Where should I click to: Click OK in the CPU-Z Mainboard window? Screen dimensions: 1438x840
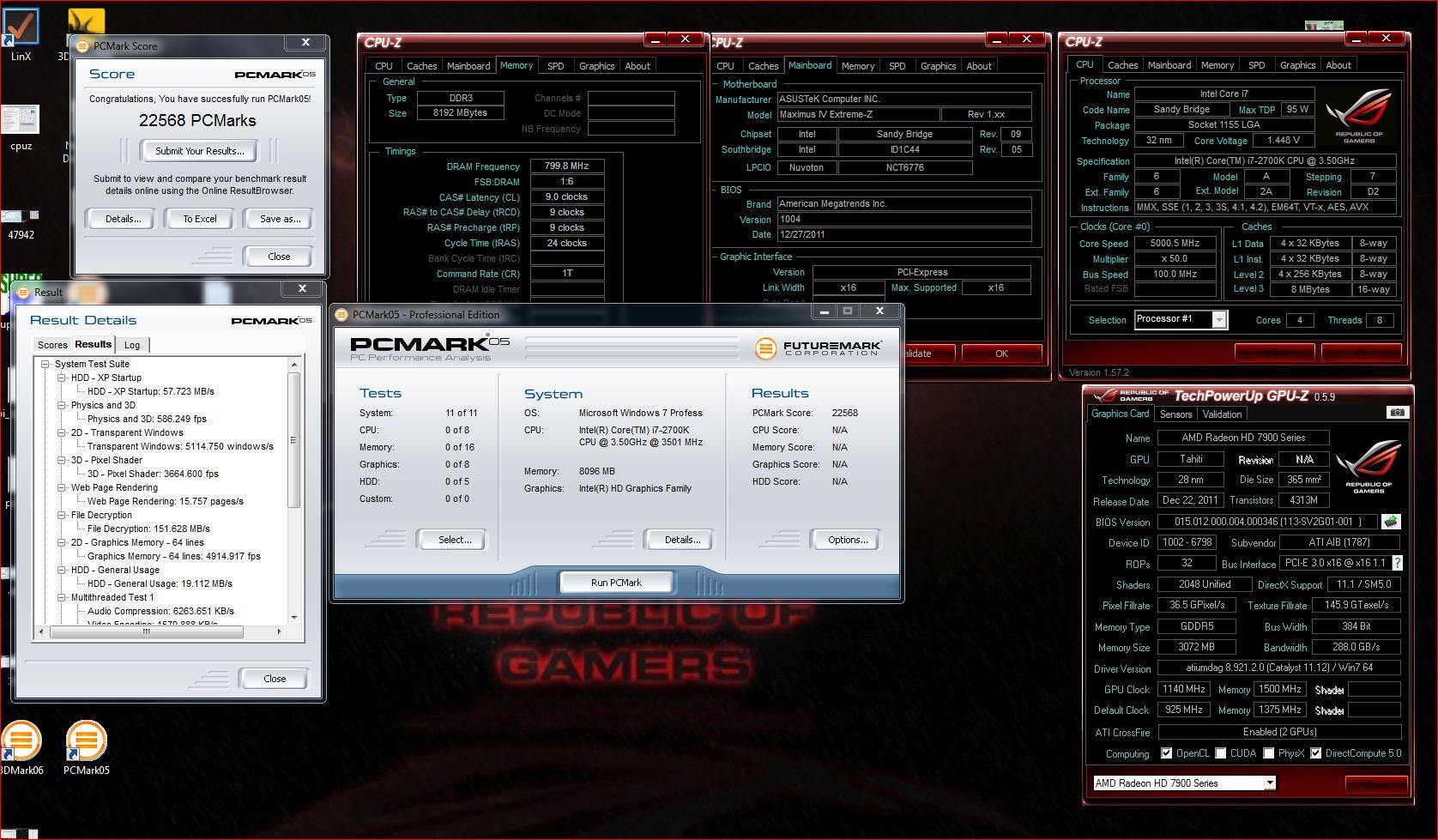1001,354
